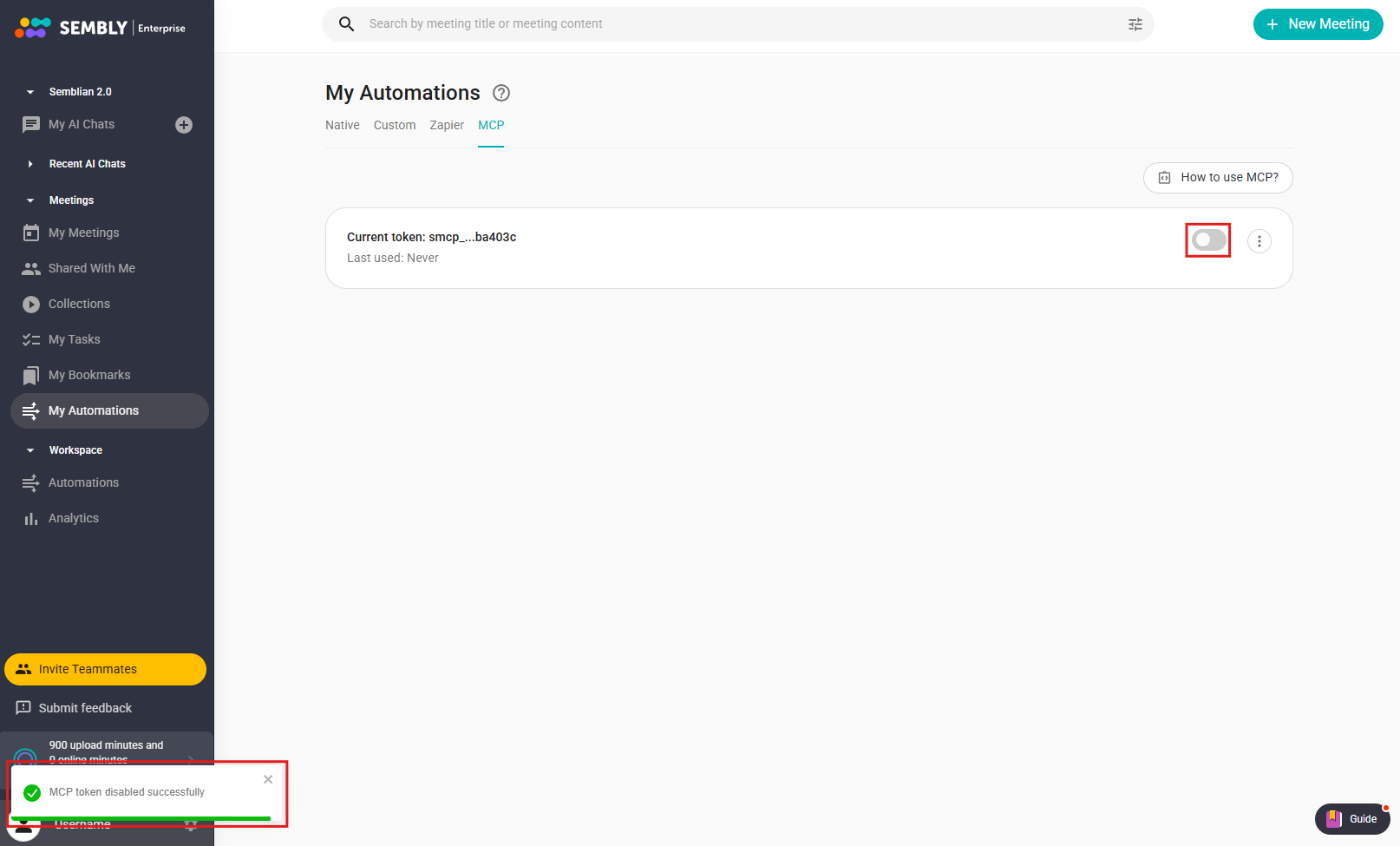
Task: Switch to the Native tab
Action: [342, 125]
